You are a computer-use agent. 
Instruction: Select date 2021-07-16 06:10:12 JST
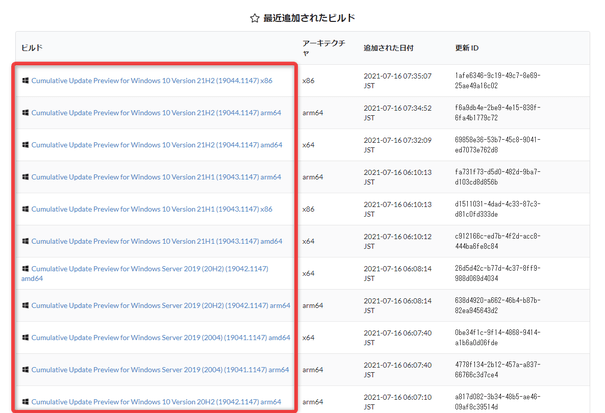point(397,241)
